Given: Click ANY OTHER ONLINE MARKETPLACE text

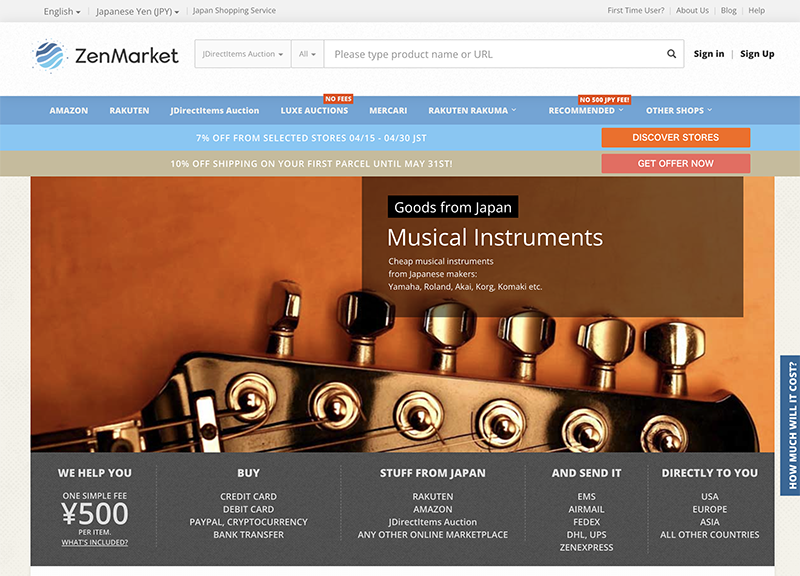Looking at the screenshot, I should 433,535.
